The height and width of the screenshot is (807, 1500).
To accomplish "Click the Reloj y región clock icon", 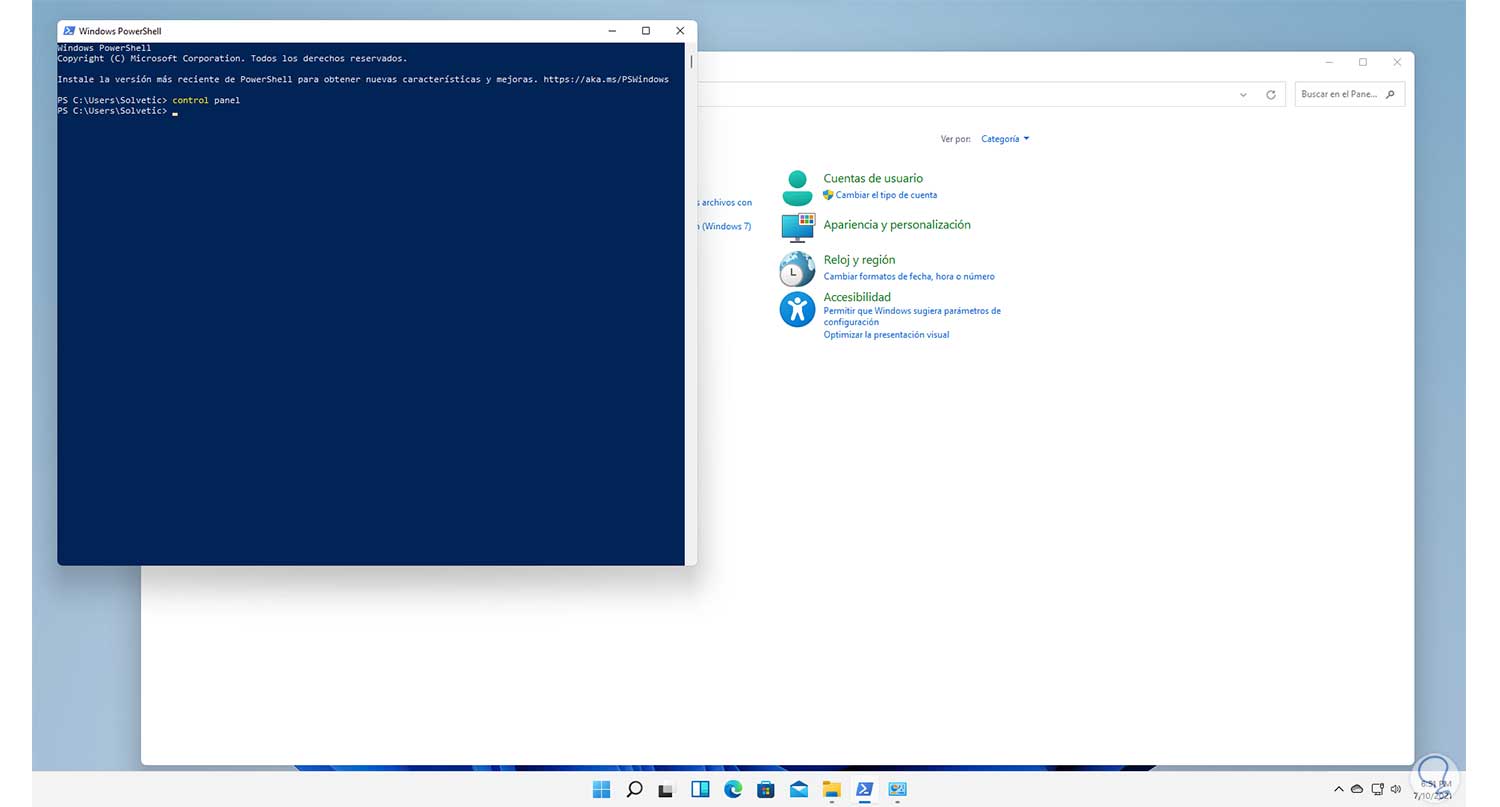I will [x=797, y=269].
